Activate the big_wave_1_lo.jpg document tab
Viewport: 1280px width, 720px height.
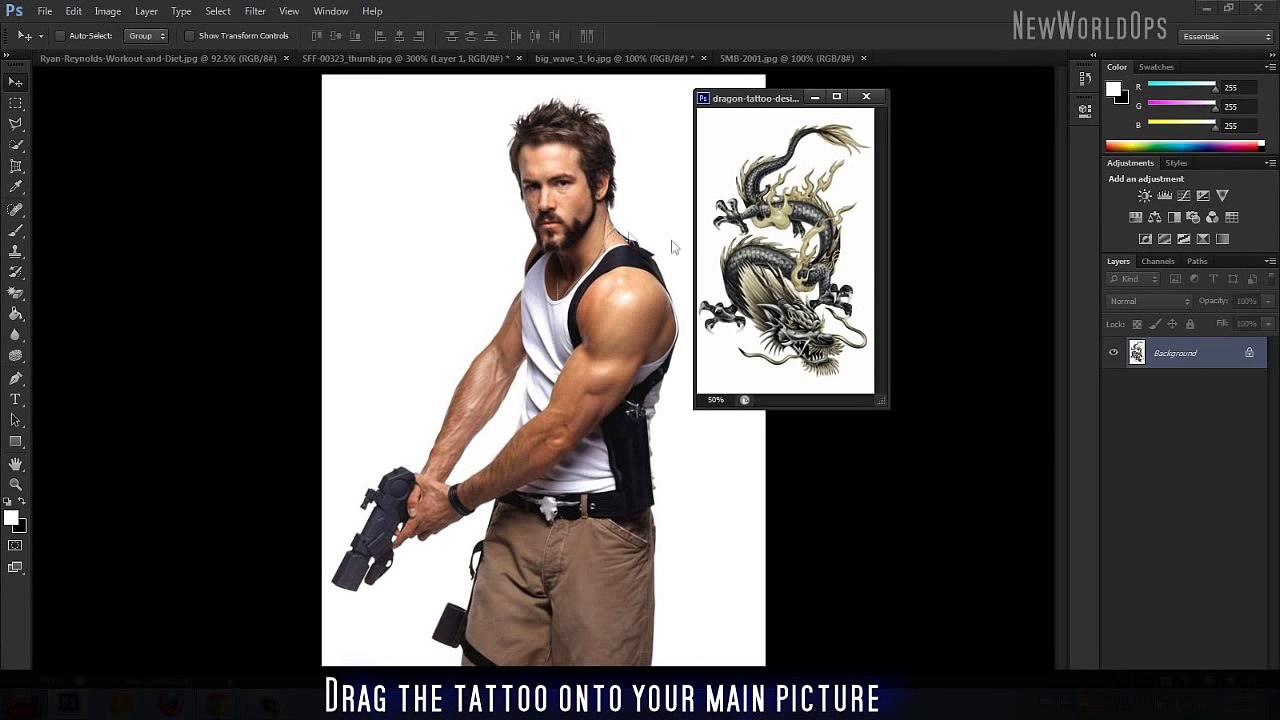point(614,58)
